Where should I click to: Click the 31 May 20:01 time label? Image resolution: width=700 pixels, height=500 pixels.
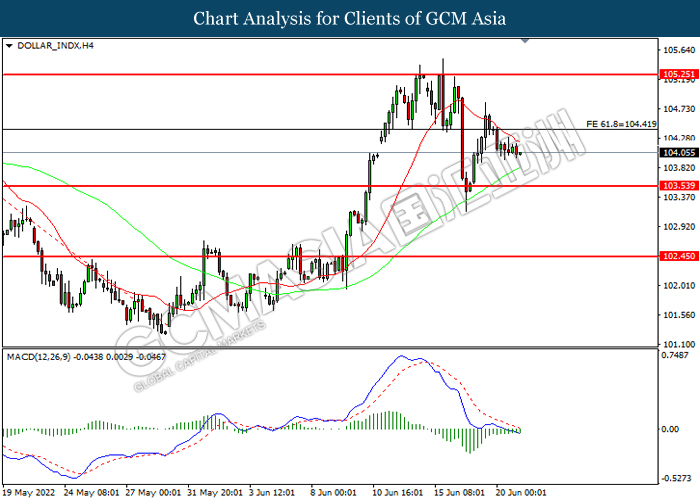click(x=215, y=492)
